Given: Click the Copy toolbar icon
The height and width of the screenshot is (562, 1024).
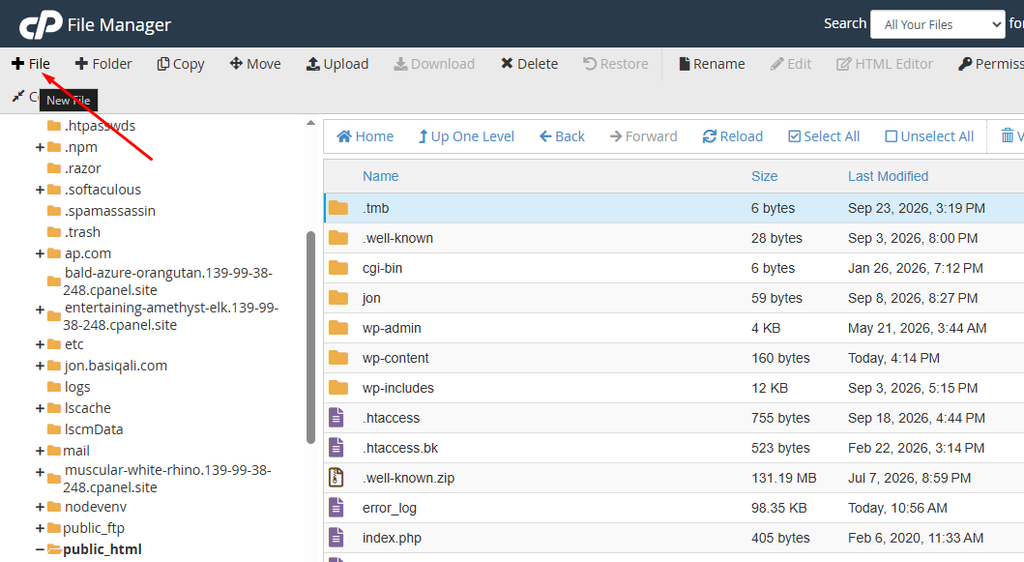Looking at the screenshot, I should tap(163, 64).
